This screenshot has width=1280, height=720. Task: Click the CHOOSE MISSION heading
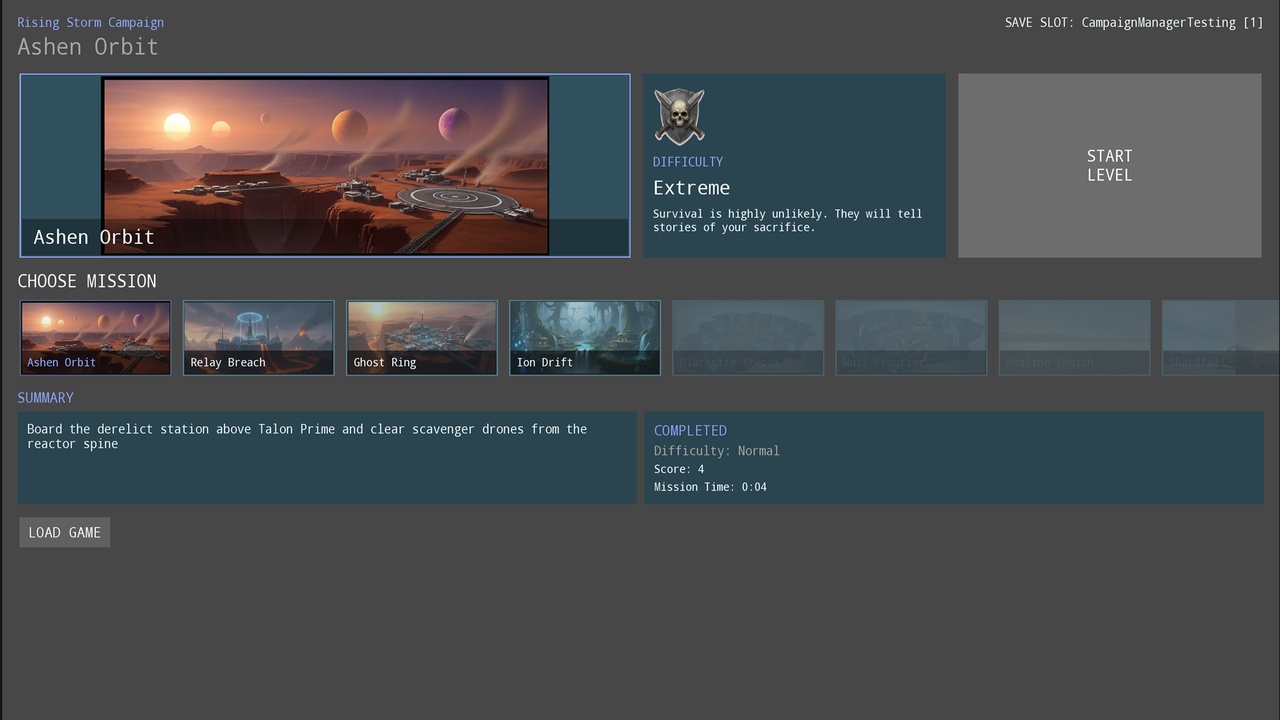[87, 281]
